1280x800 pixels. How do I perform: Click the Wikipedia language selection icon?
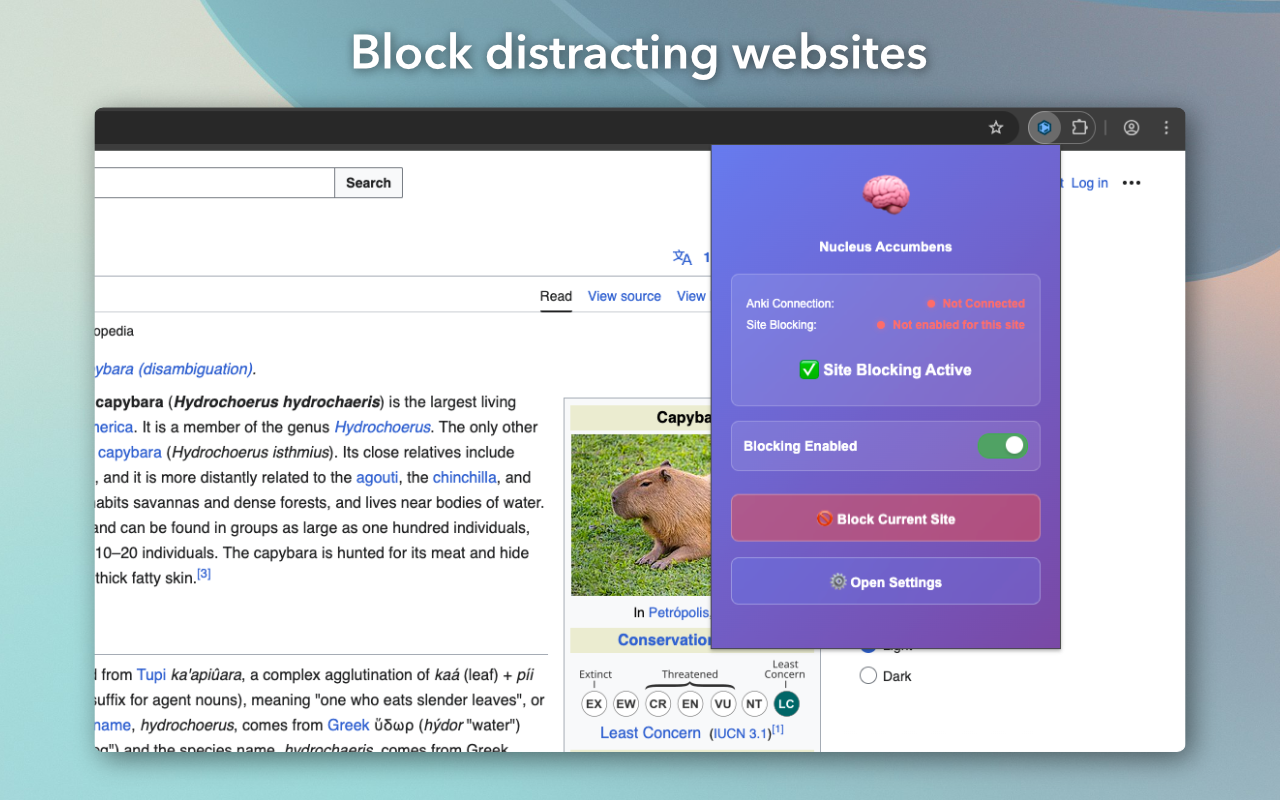tap(681, 257)
